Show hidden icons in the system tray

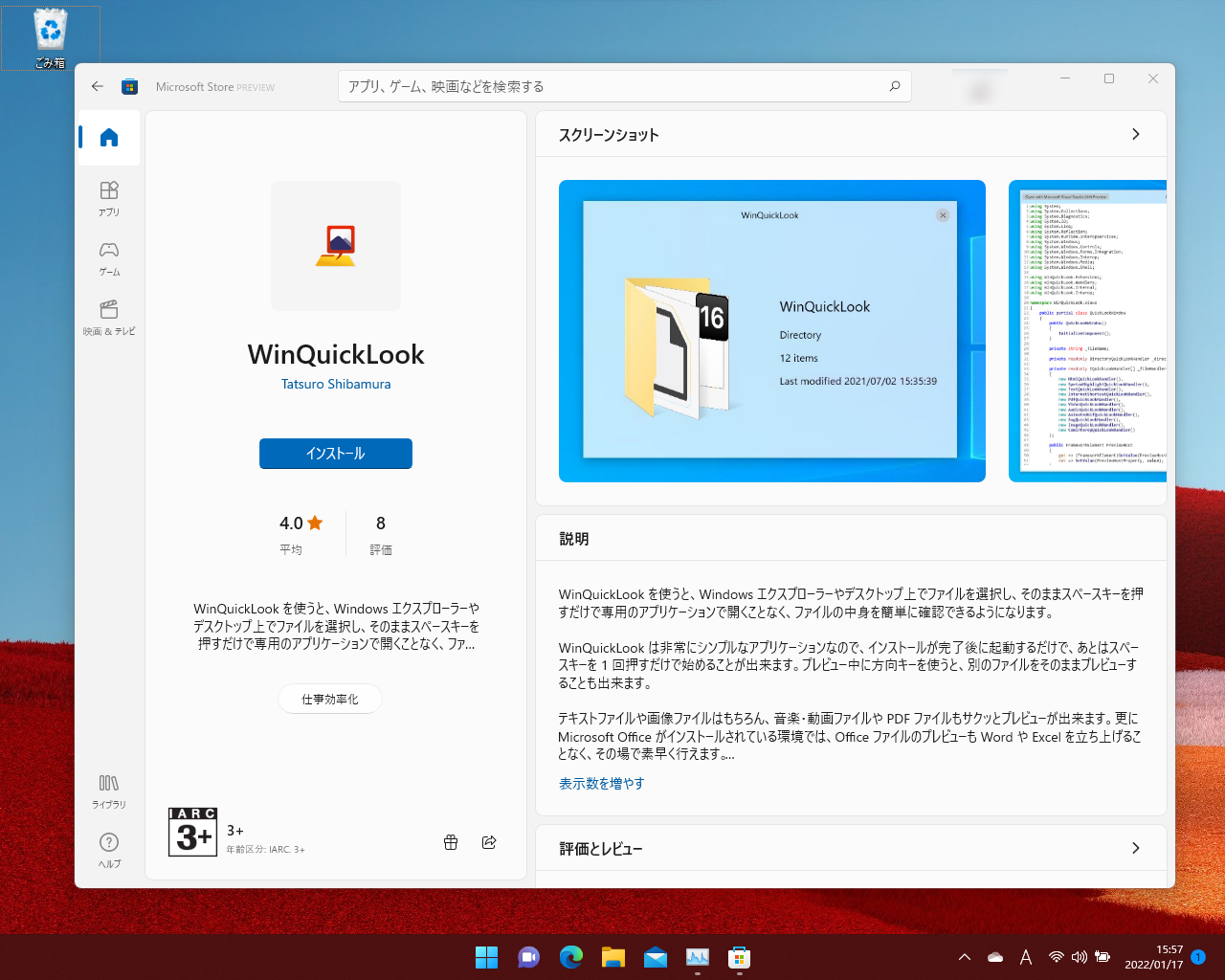964,956
